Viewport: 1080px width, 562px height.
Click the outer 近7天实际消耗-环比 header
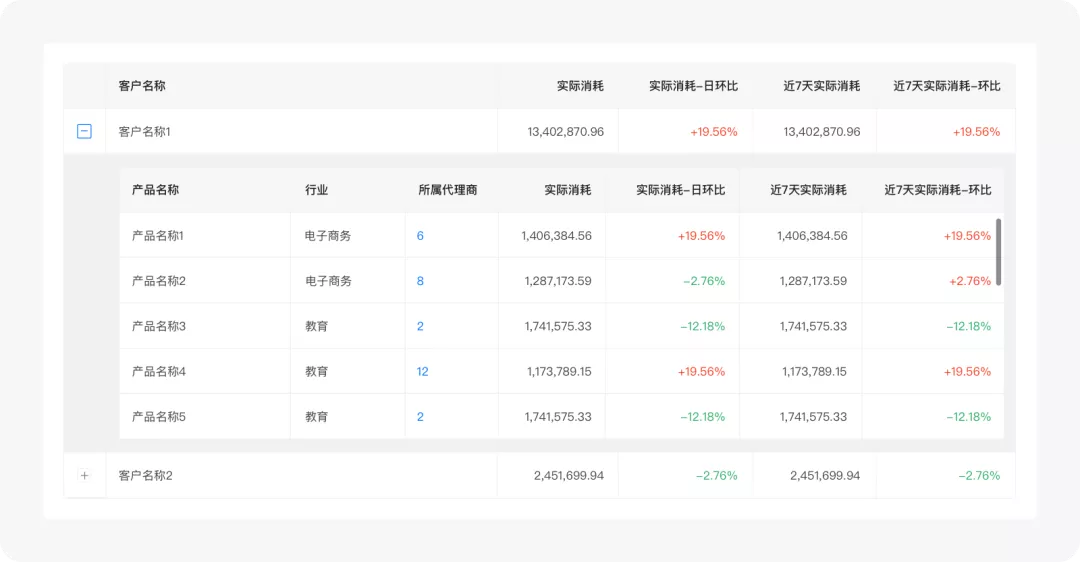946,86
